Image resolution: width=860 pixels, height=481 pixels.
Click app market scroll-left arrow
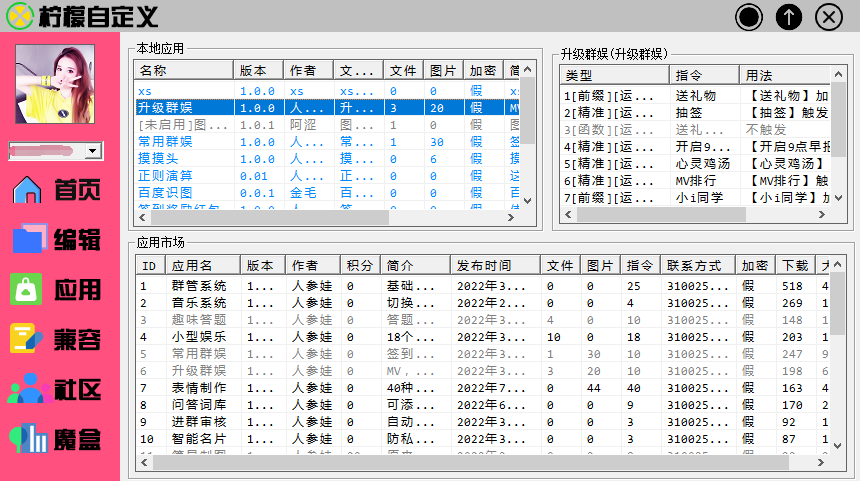[144, 463]
